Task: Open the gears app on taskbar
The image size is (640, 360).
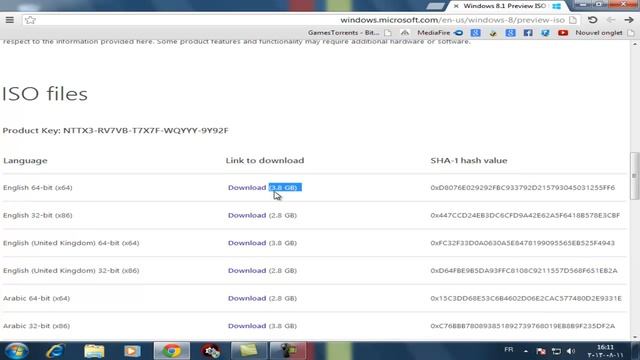Action: click(x=211, y=351)
